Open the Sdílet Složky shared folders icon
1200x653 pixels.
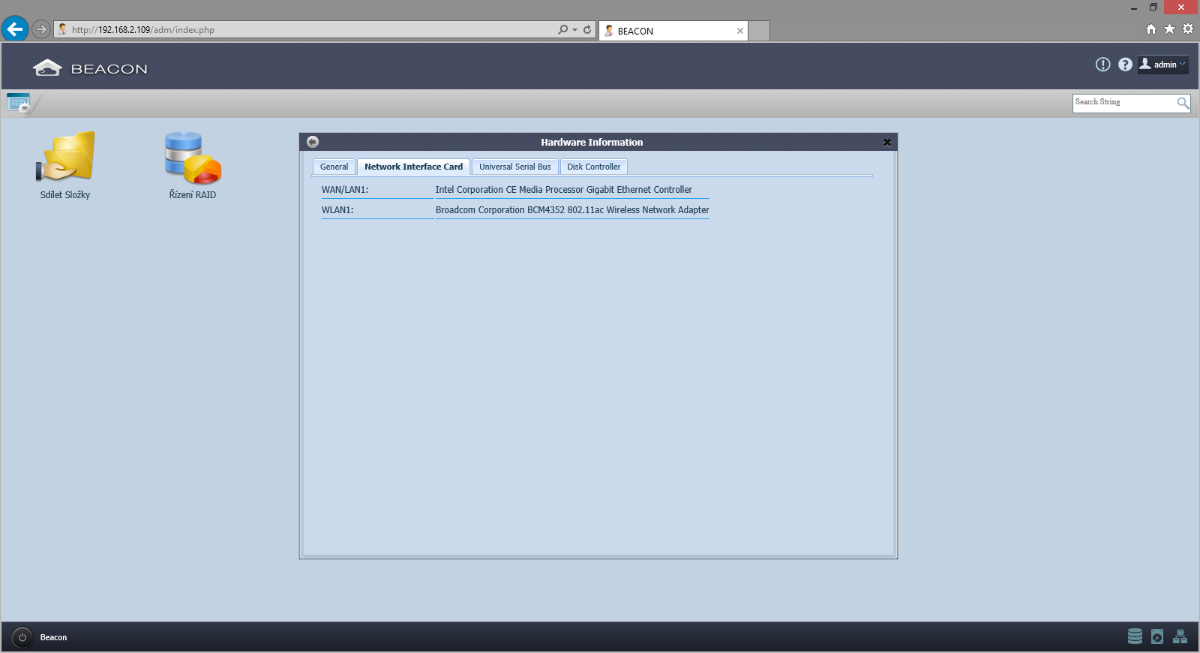pos(65,158)
